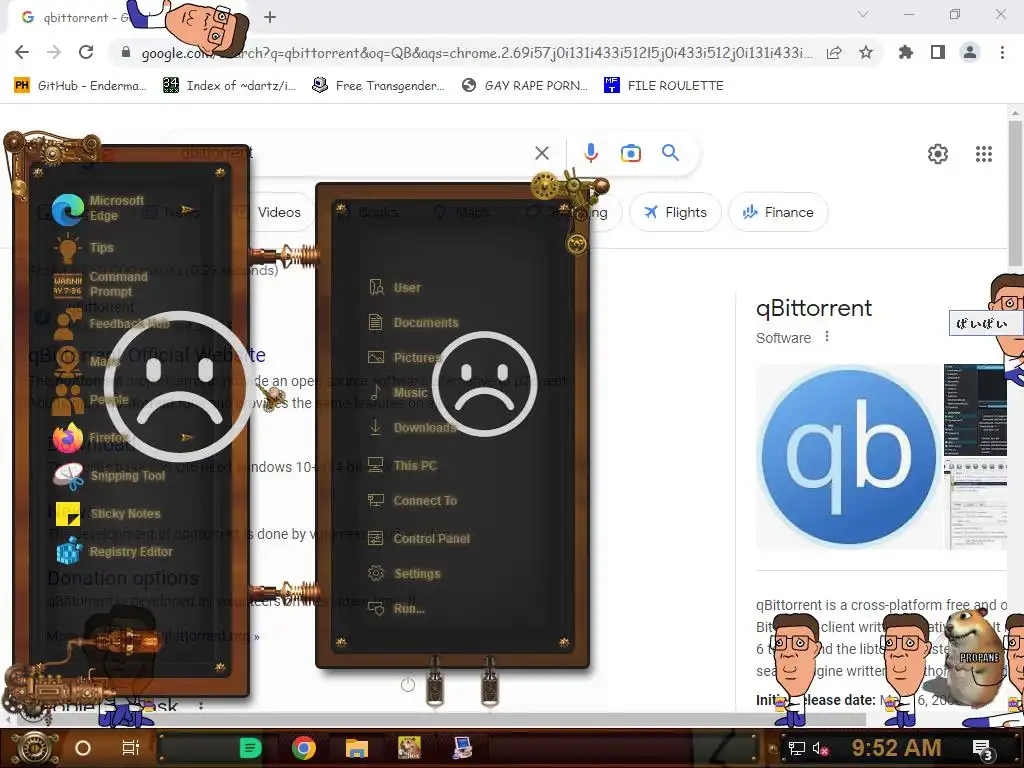Open Cortana circle on taskbar
Screen dimensions: 1024x768
tap(83, 748)
